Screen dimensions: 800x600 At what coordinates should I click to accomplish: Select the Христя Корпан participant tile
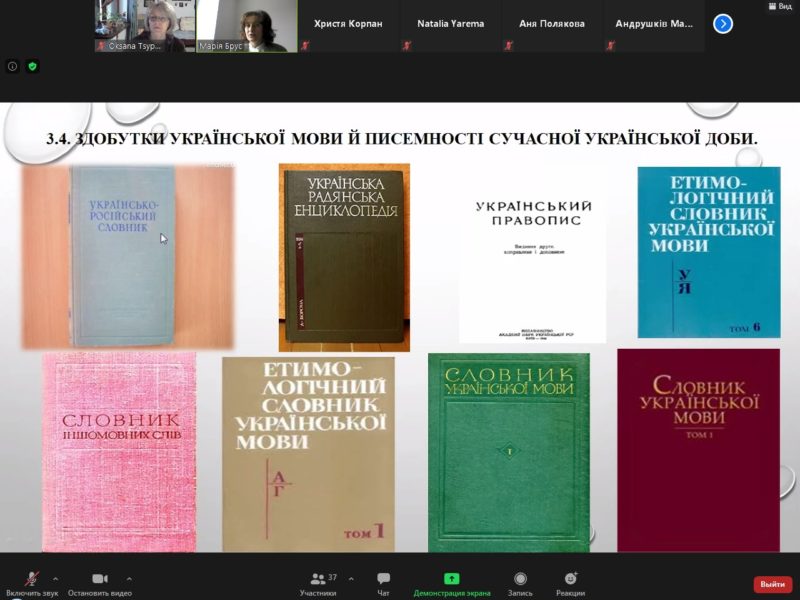coord(350,25)
